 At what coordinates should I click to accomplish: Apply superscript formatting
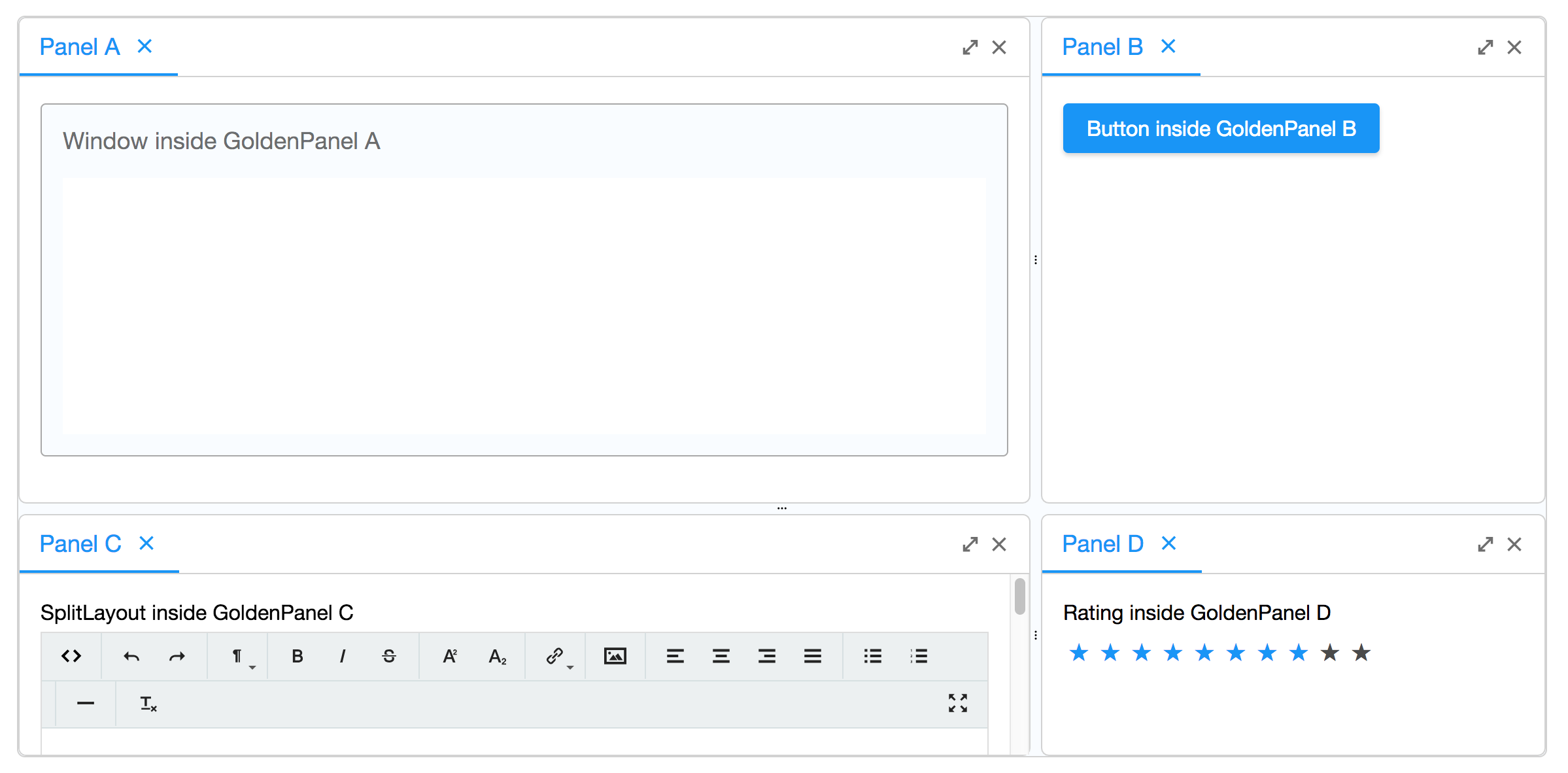(x=450, y=656)
